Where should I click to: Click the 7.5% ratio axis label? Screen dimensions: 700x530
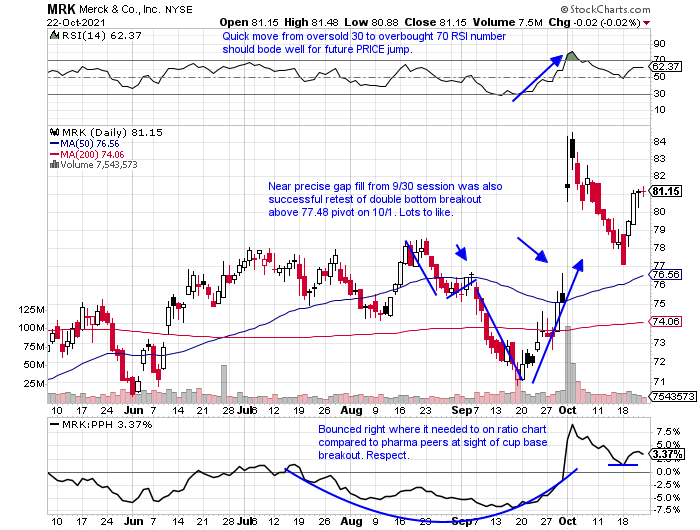[x=669, y=431]
